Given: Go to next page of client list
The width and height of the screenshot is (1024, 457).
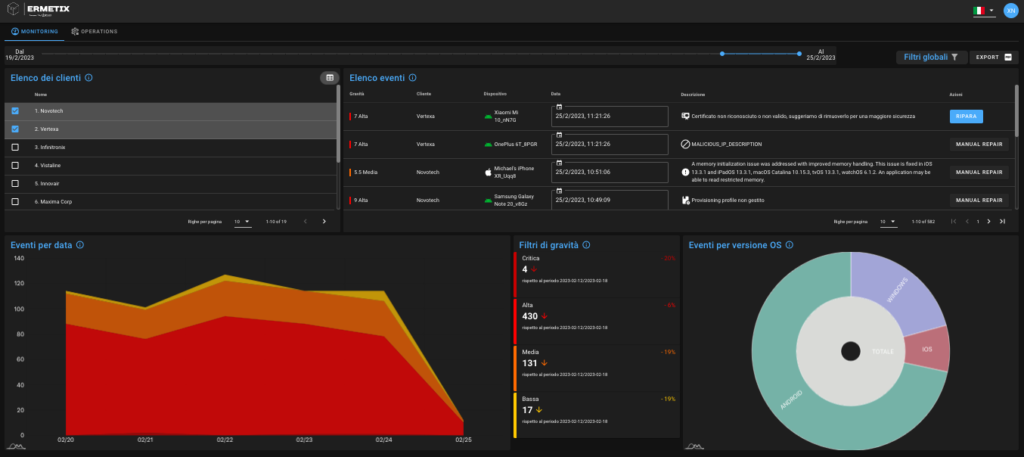Looking at the screenshot, I should point(324,221).
